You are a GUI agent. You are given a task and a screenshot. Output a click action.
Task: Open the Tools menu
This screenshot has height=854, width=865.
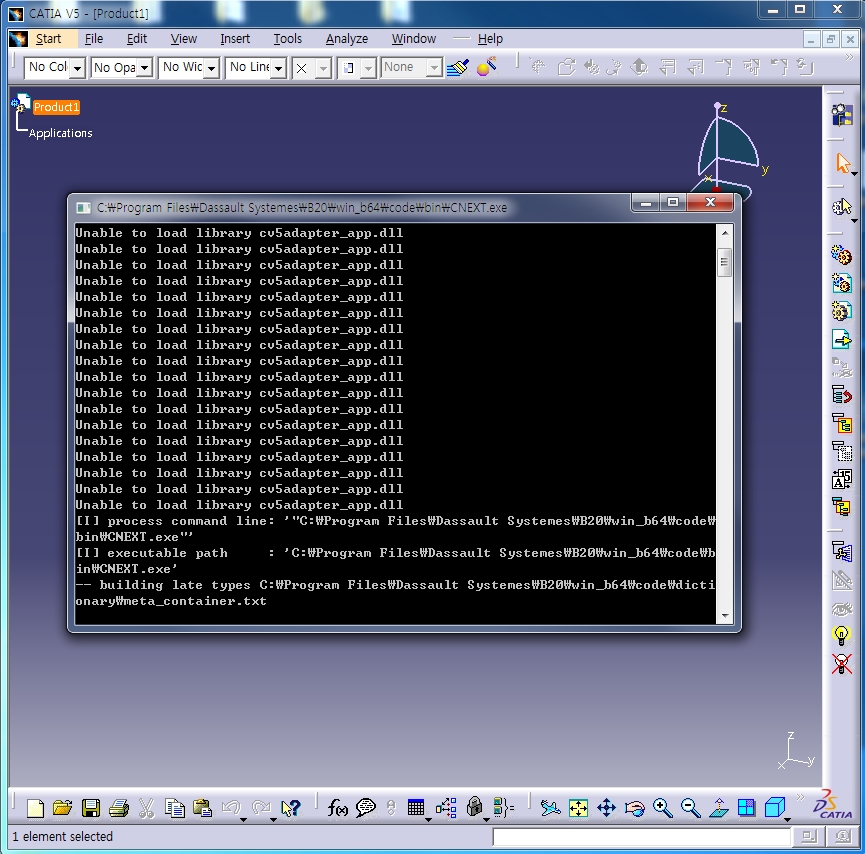coord(288,39)
